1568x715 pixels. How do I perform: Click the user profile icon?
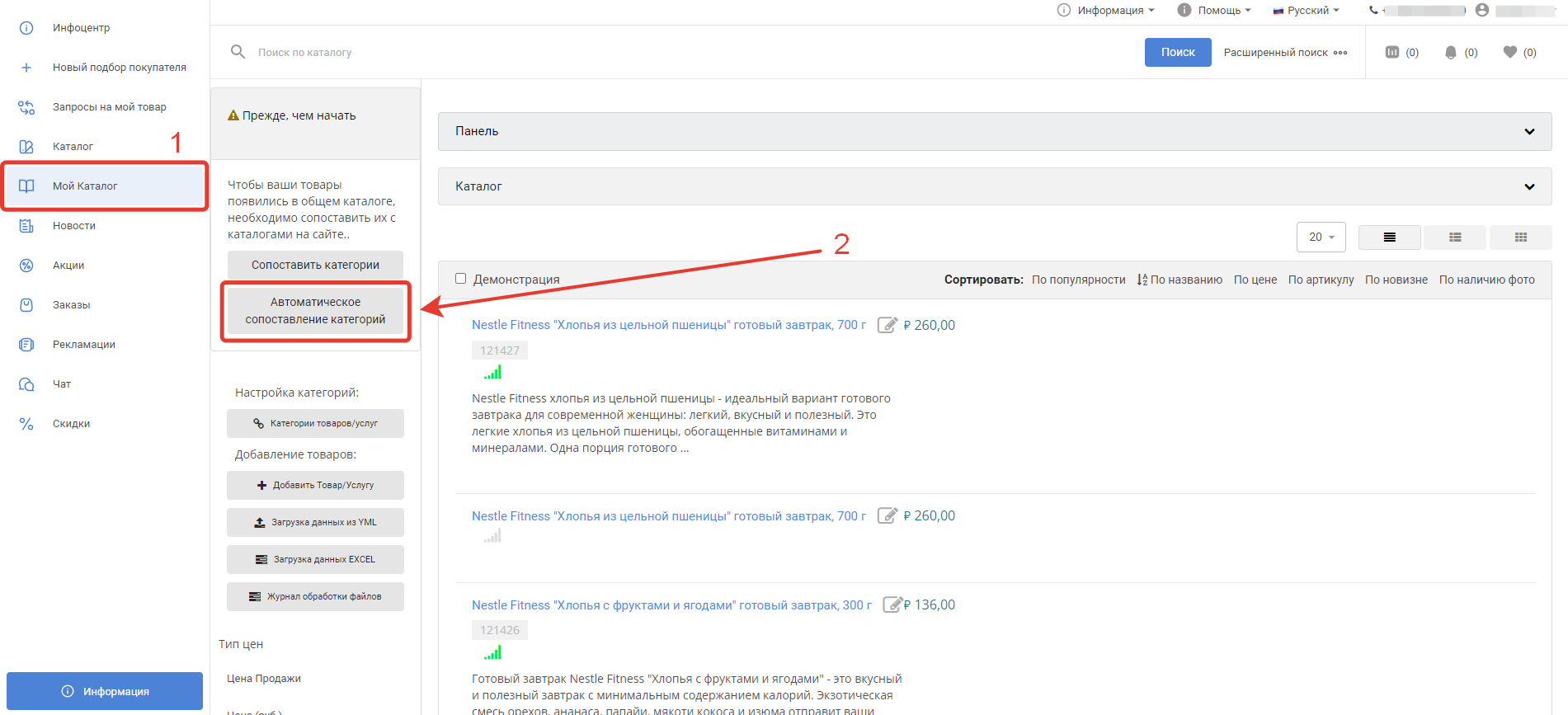(1482, 10)
